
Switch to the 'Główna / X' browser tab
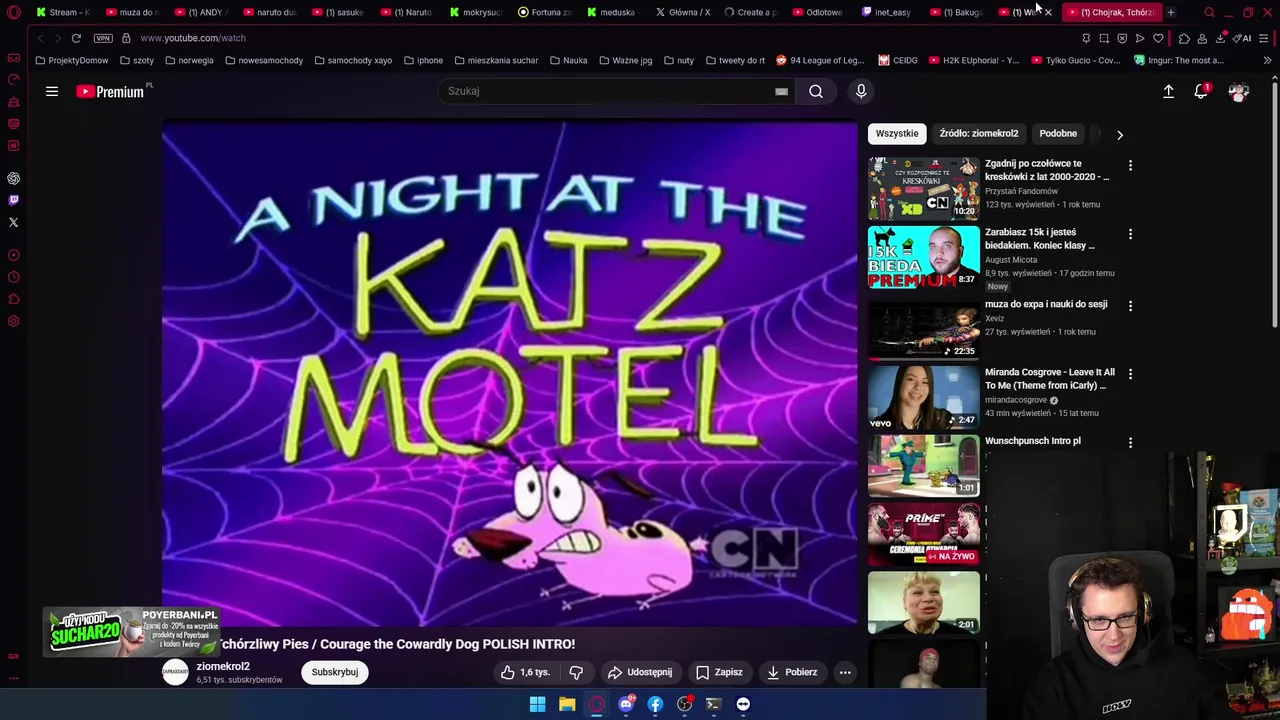click(x=683, y=12)
